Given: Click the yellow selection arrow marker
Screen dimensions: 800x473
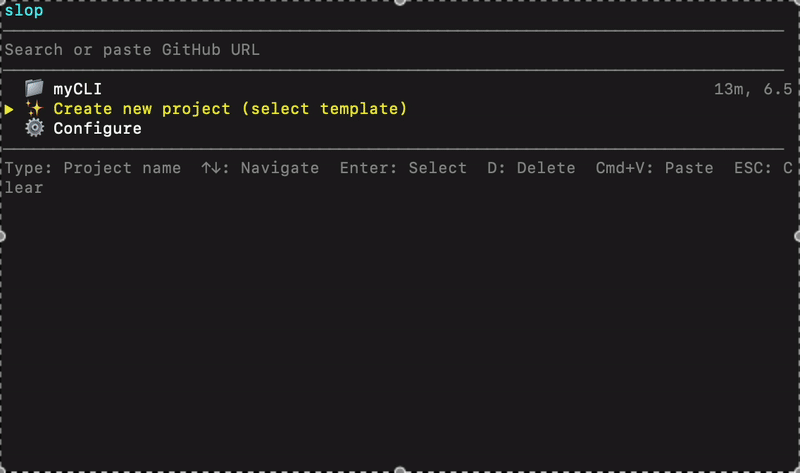Looking at the screenshot, I should pyautogui.click(x=9, y=109).
